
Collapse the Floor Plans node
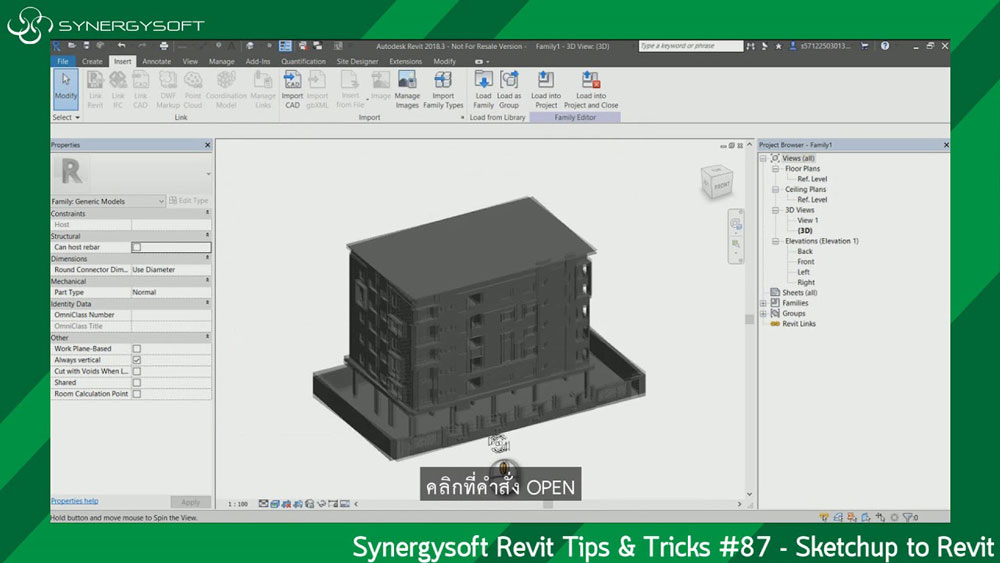point(776,169)
